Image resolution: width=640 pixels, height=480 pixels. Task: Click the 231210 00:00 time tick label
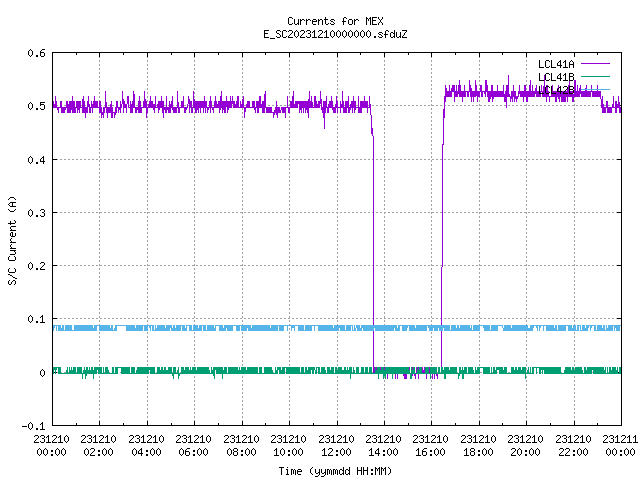[51, 446]
